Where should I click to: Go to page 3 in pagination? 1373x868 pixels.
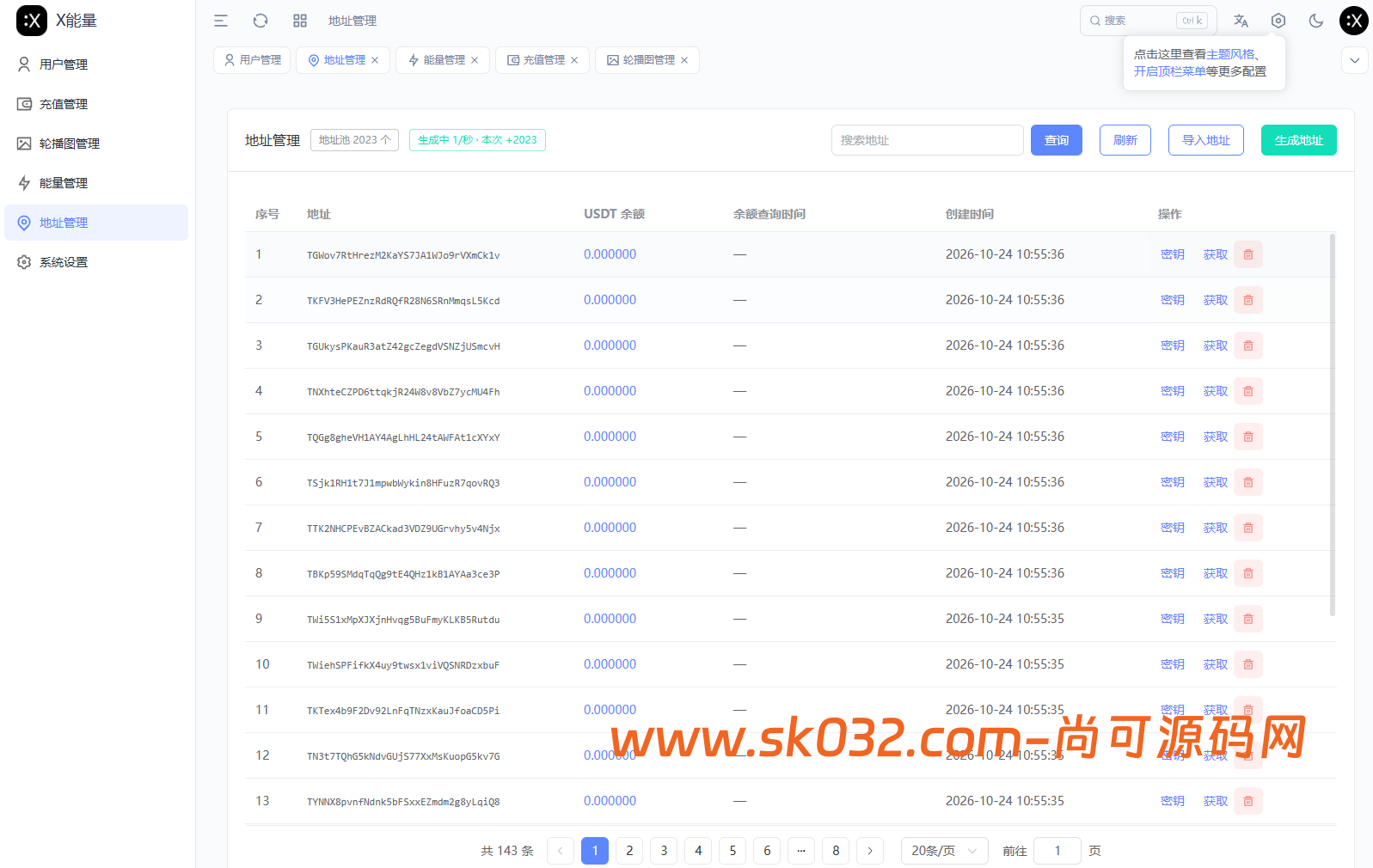point(664,851)
